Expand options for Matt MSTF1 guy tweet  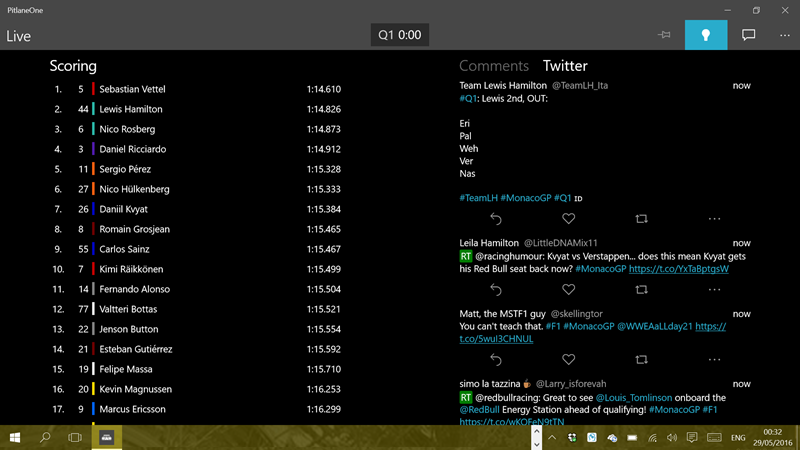point(714,360)
